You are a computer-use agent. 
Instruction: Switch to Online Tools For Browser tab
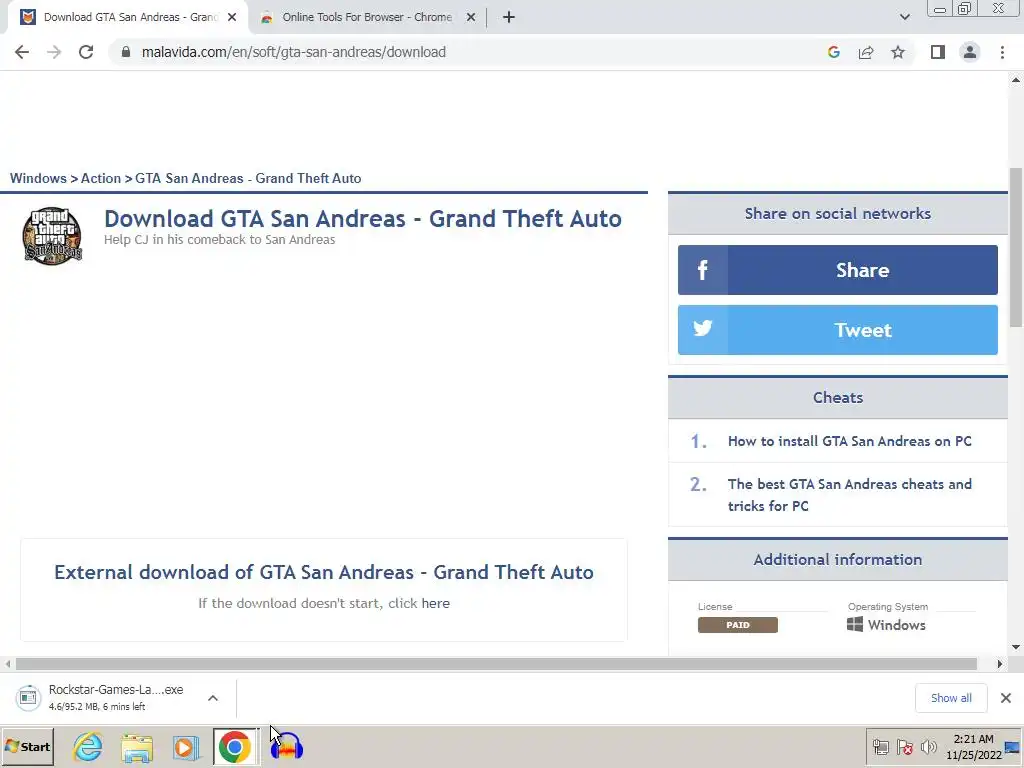tap(366, 18)
